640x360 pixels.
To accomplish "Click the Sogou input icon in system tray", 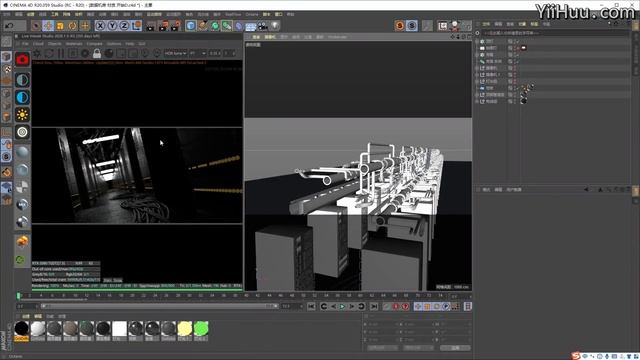I will [x=576, y=356].
